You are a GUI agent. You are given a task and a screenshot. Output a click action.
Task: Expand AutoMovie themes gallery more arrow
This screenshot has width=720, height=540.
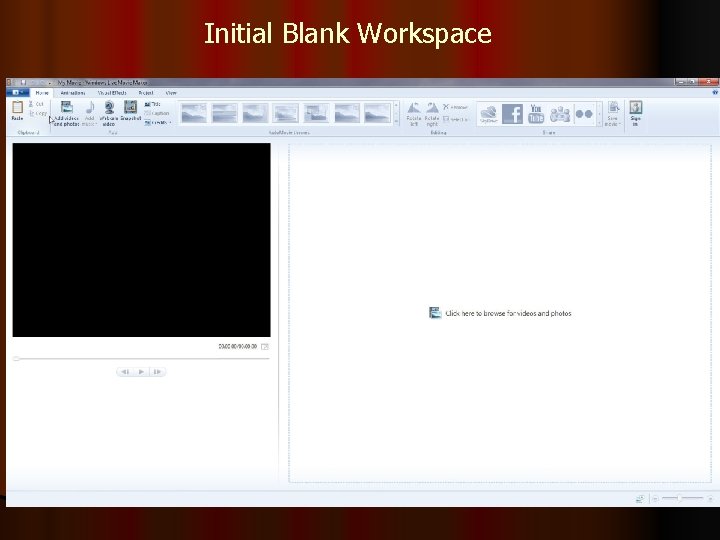396,123
